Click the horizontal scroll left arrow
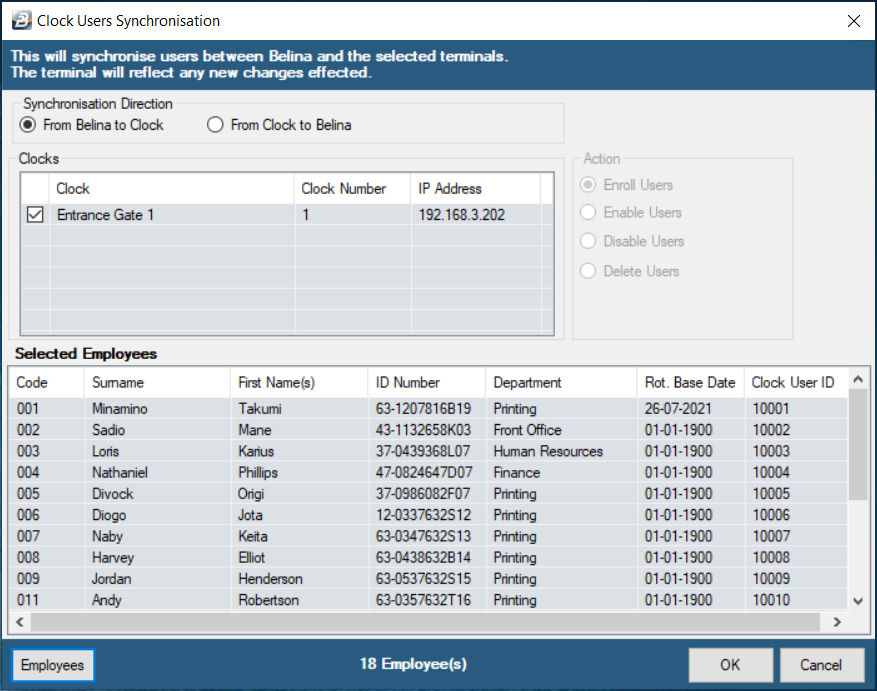The height and width of the screenshot is (691, 877). [x=20, y=622]
